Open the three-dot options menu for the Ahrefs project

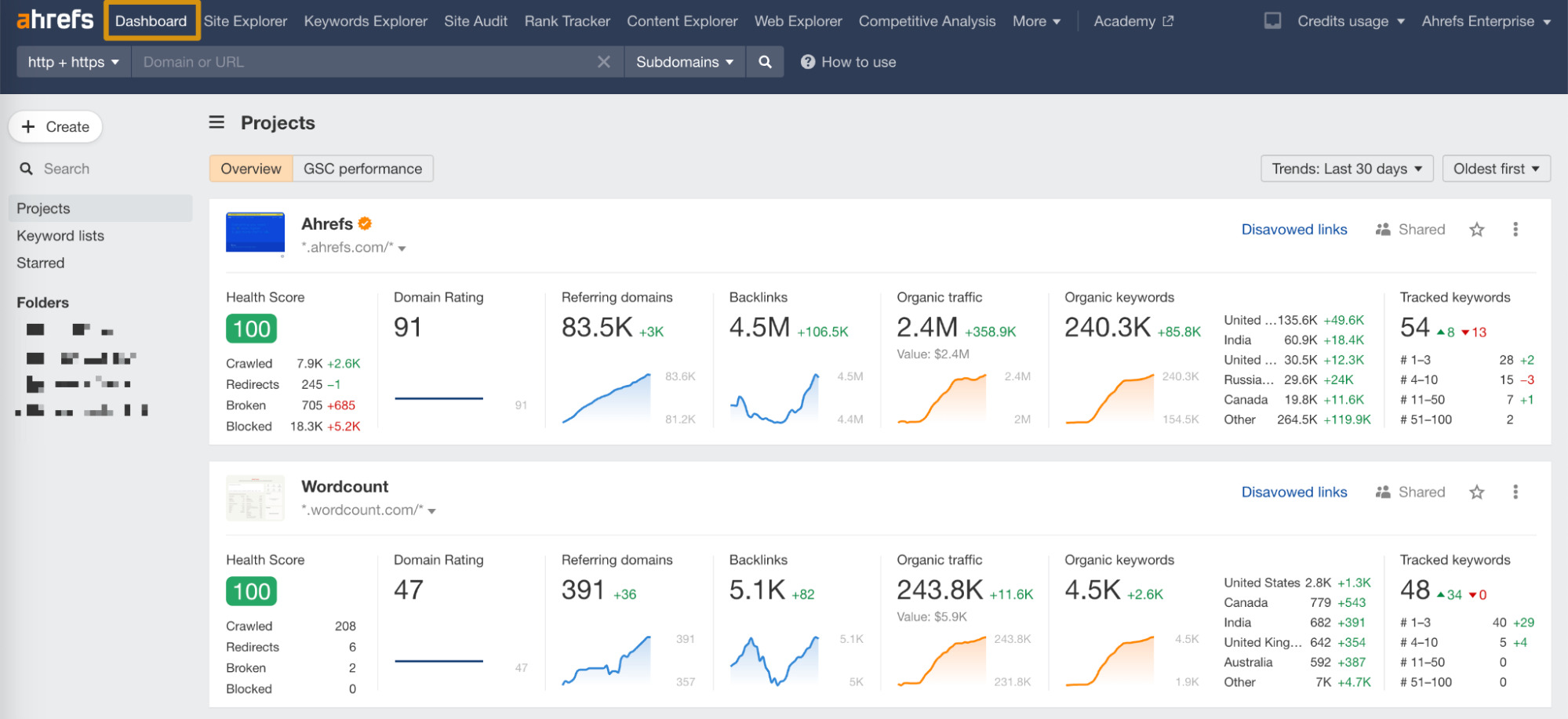tap(1515, 229)
